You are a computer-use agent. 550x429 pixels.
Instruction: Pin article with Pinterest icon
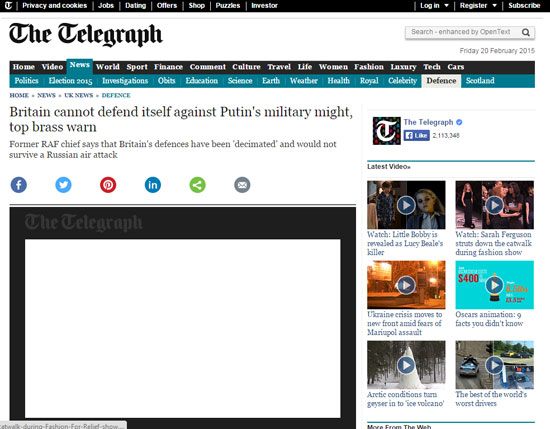point(108,185)
